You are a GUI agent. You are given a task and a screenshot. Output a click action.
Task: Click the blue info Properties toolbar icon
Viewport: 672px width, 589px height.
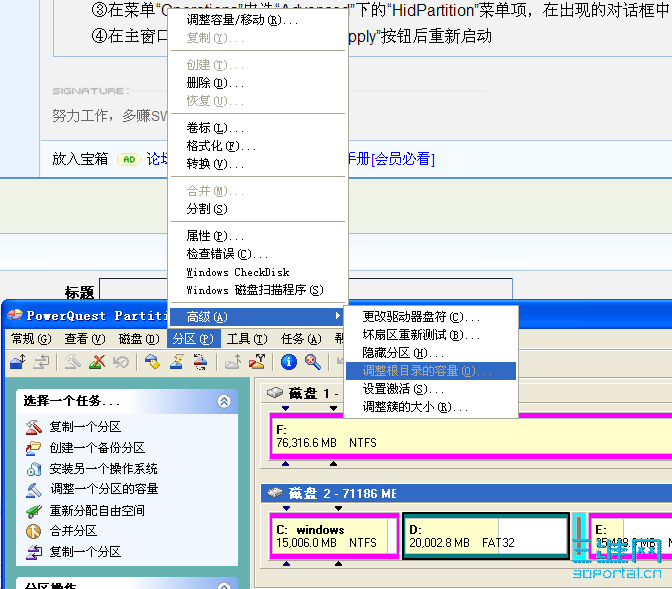point(288,362)
